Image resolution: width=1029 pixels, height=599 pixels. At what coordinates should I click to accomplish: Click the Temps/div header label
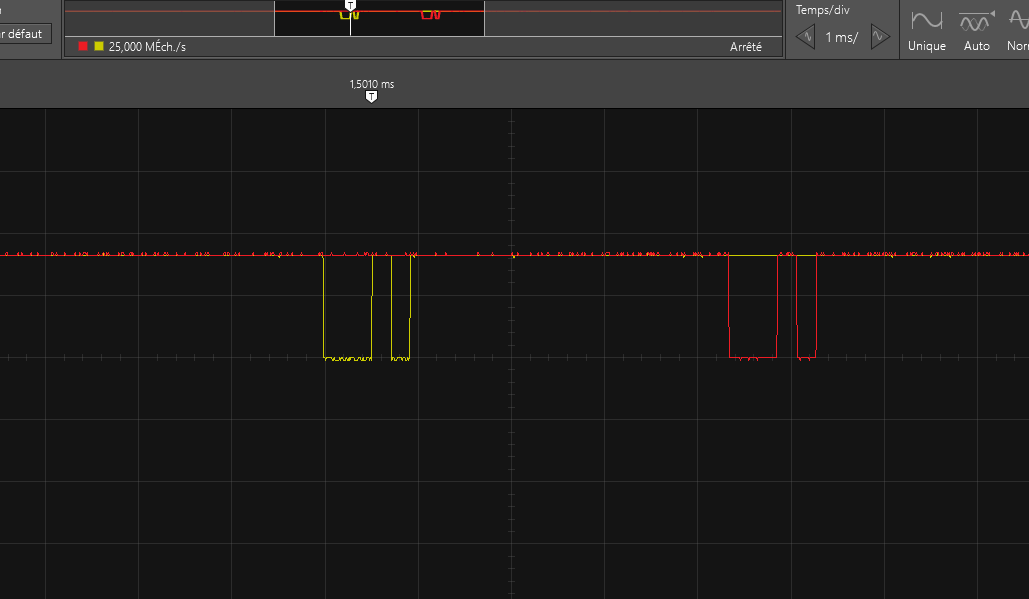point(823,10)
